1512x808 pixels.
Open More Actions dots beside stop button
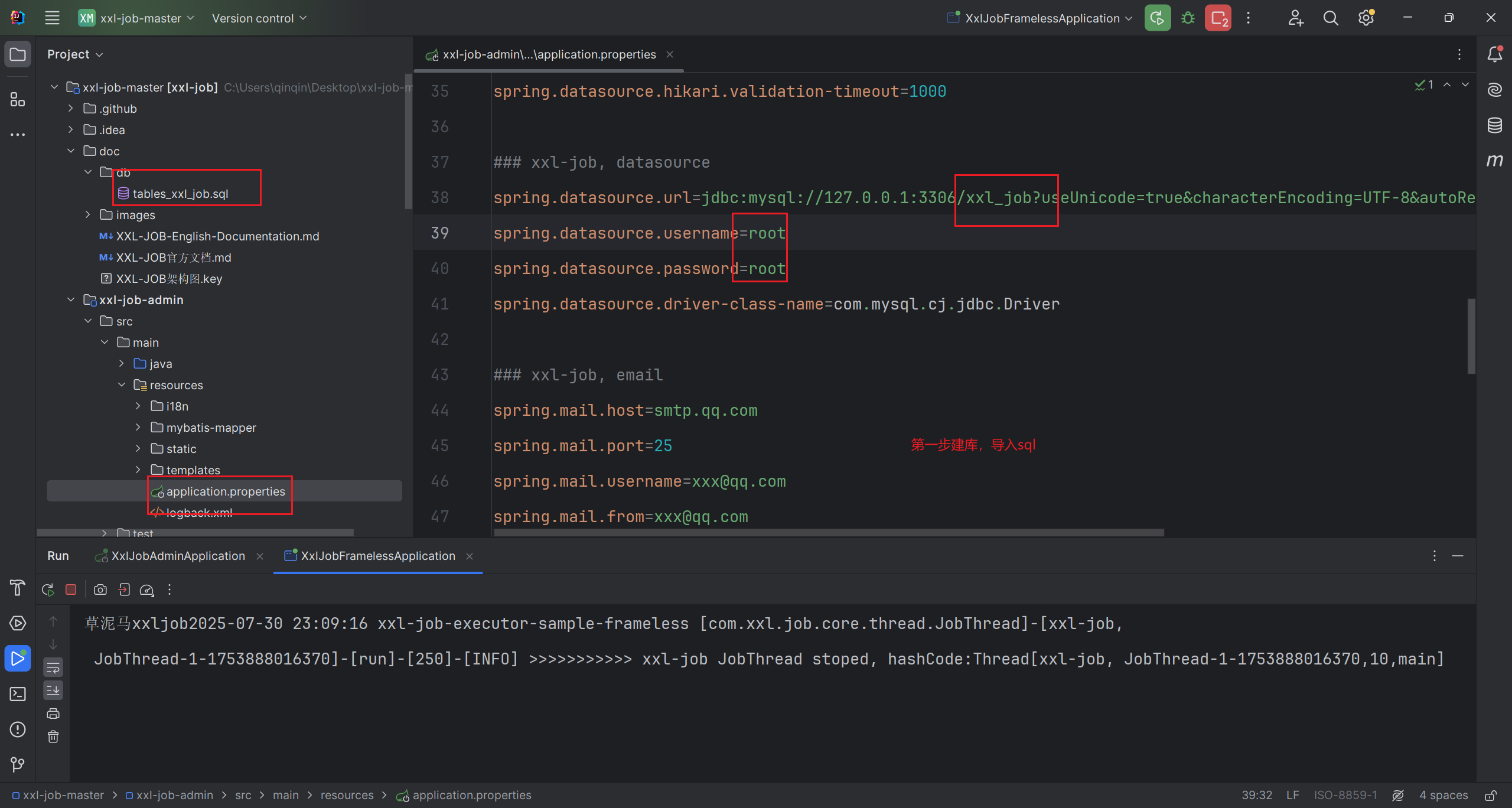(x=1248, y=18)
